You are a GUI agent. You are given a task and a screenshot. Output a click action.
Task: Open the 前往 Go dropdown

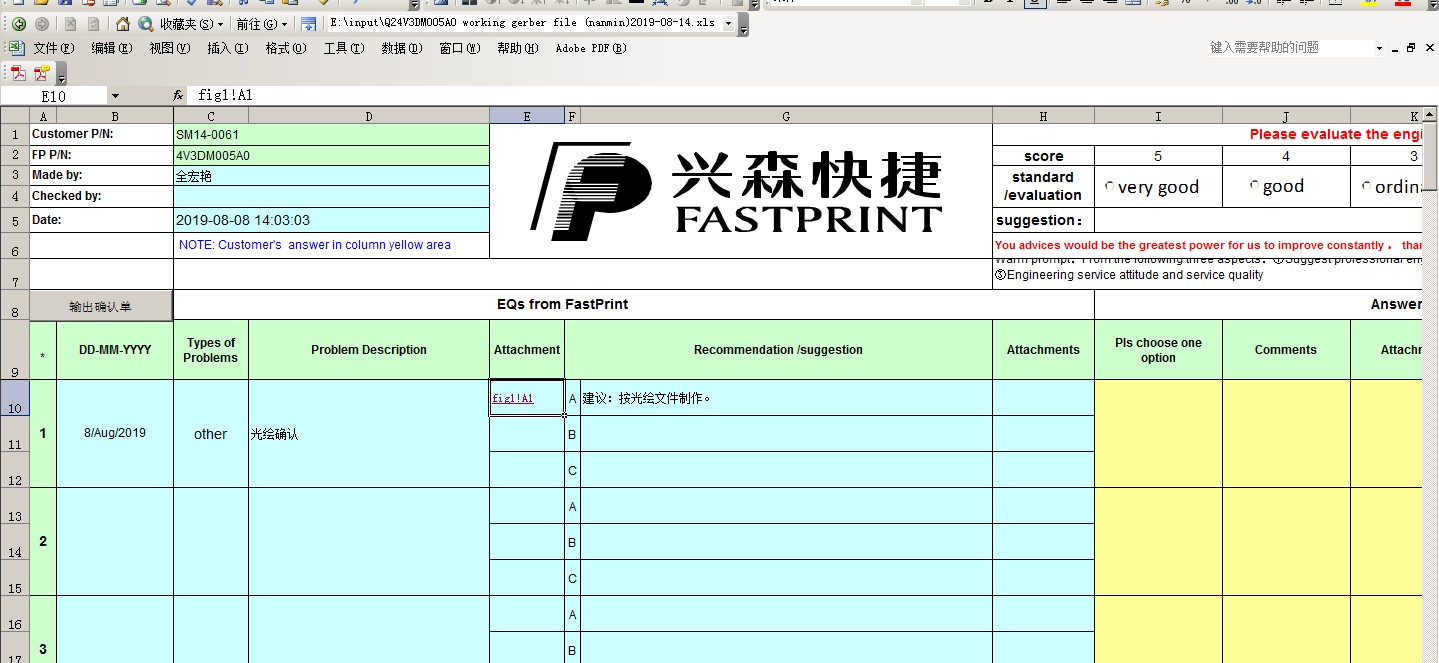click(x=261, y=23)
